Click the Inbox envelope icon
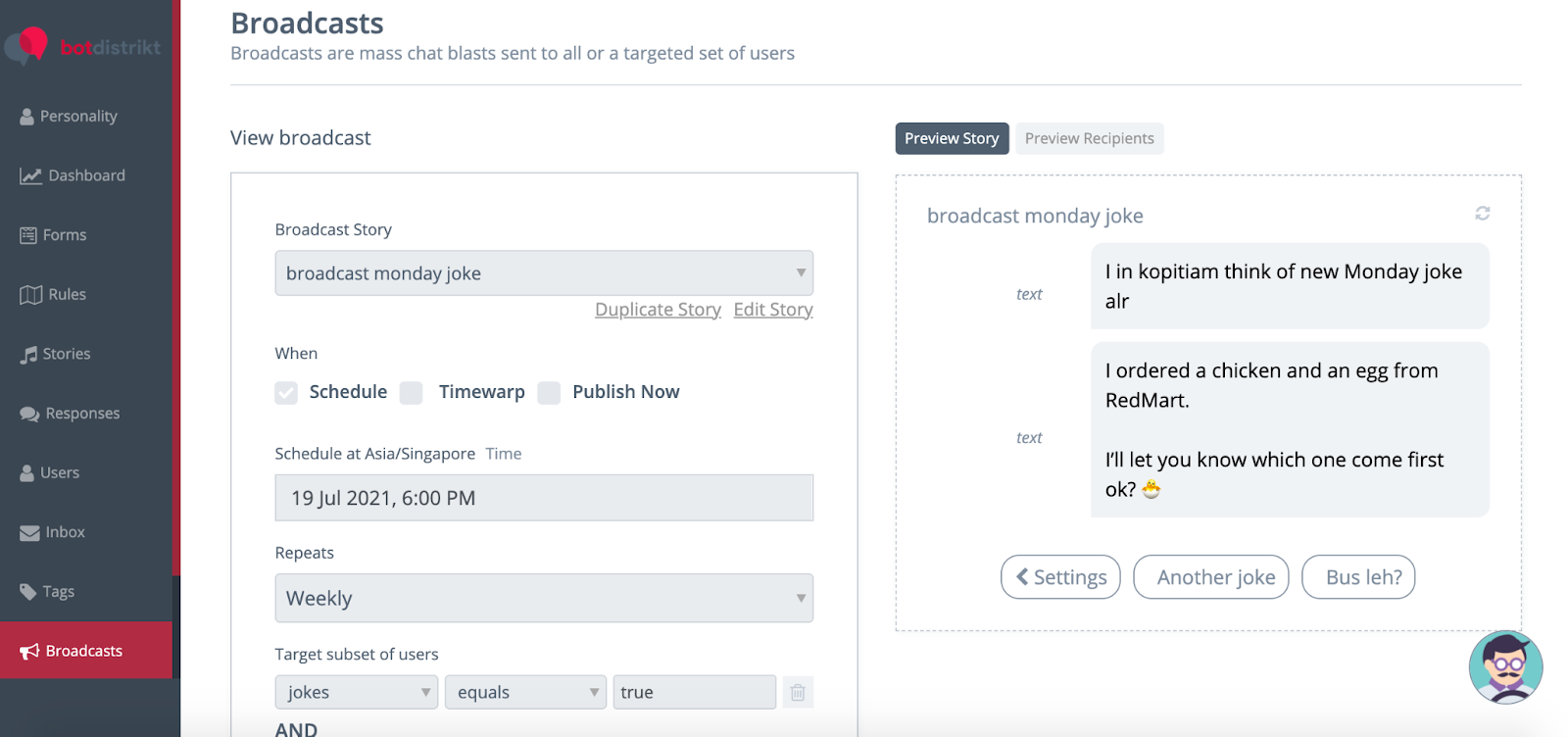Screen dimensions: 1568x737 (x=29, y=533)
